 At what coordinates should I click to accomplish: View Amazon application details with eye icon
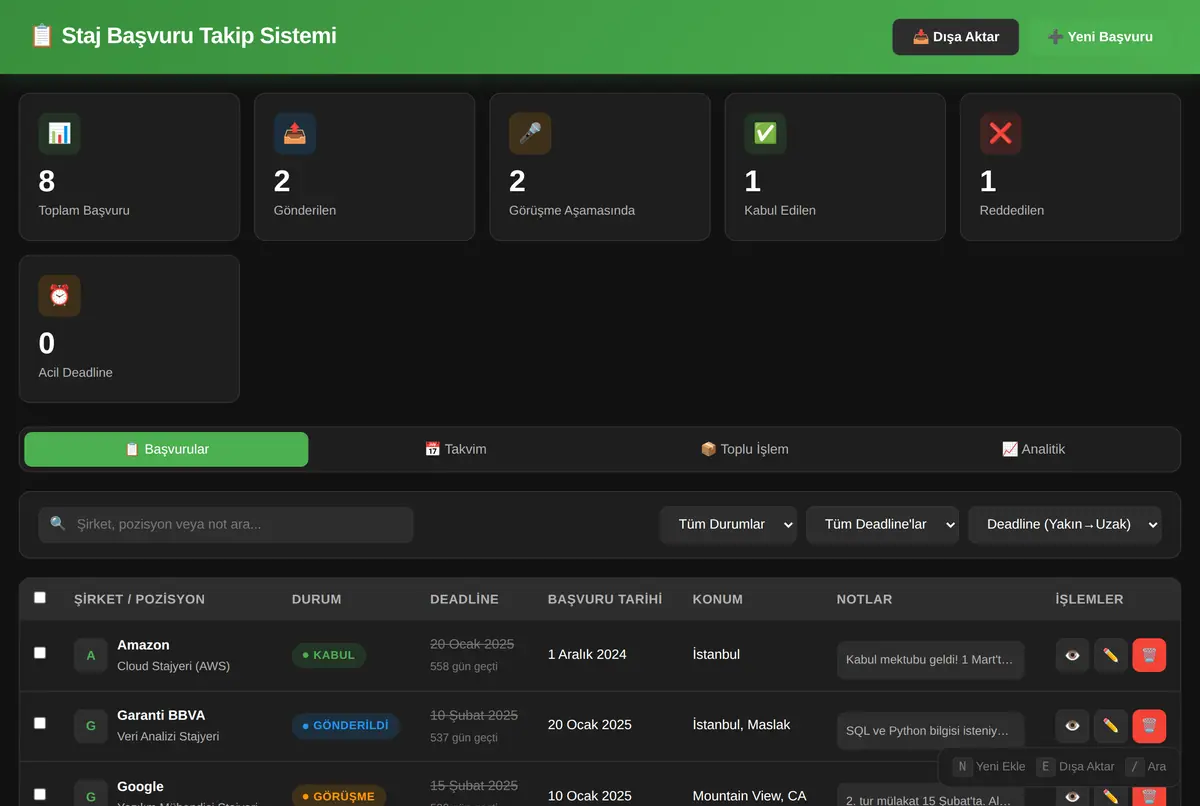tap(1073, 655)
